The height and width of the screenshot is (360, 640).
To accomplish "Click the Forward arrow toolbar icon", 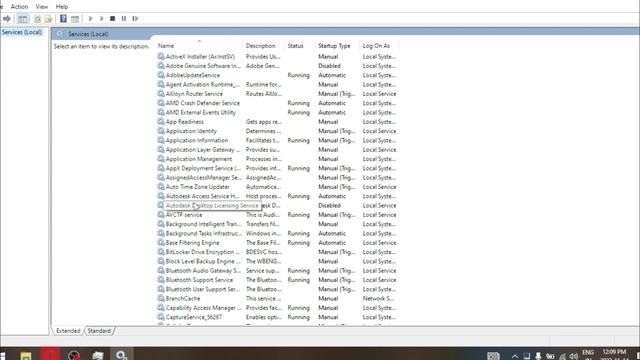I will tap(7, 19).
